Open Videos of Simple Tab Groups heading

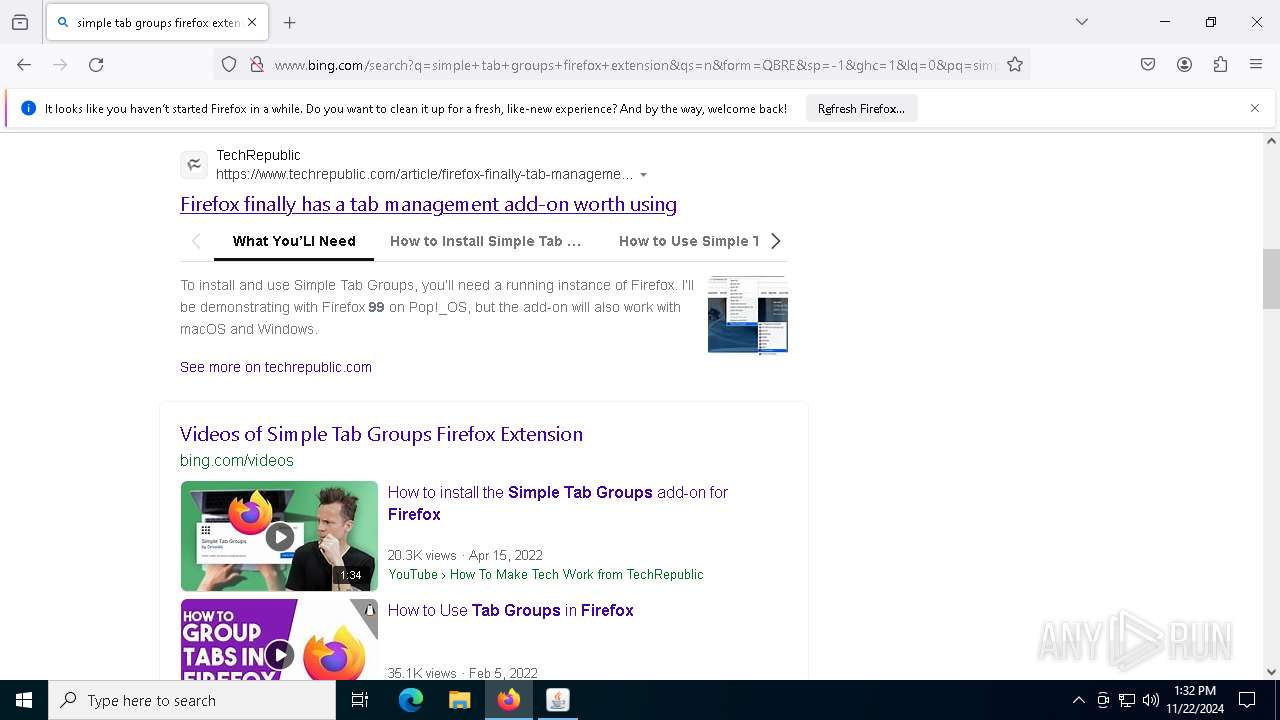pos(381,434)
